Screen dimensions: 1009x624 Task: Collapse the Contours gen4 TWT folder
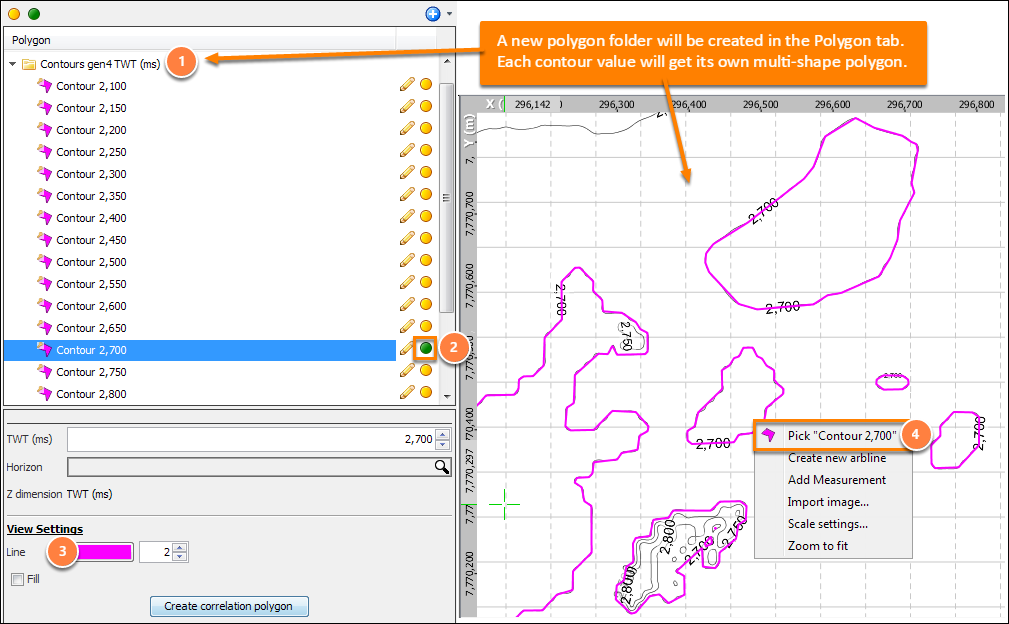[x=12, y=64]
